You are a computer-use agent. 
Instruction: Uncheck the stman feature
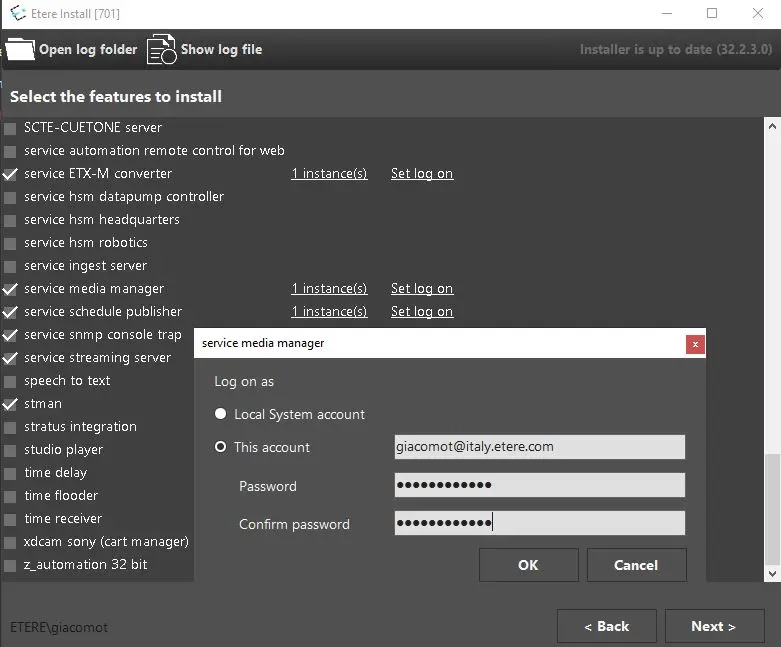pyautogui.click(x=10, y=404)
